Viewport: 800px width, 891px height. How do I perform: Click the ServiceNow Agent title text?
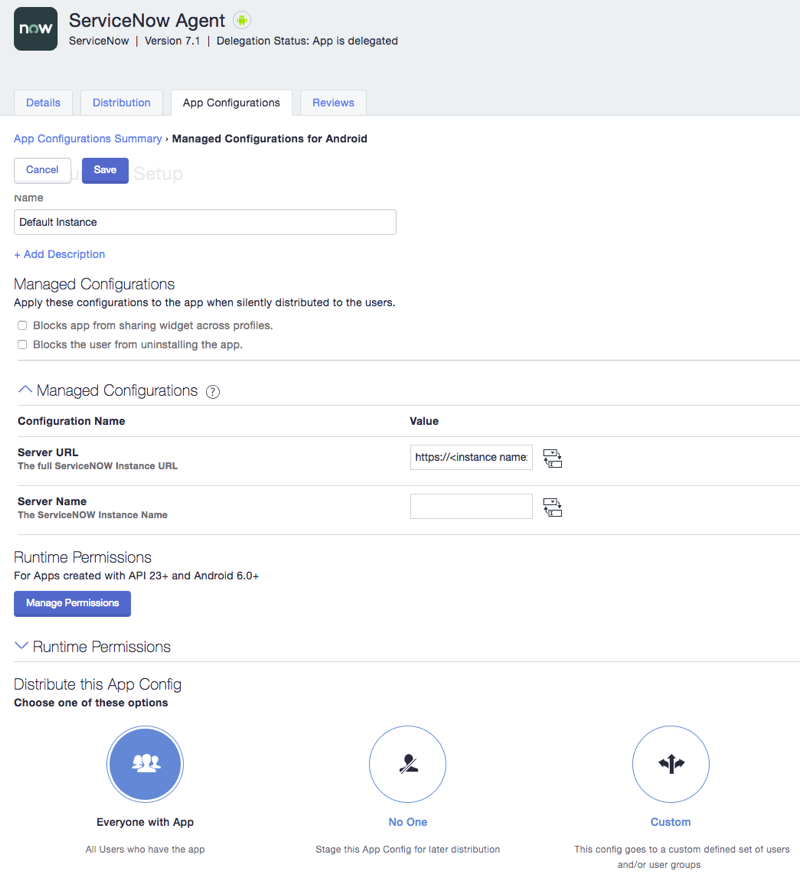(147, 20)
